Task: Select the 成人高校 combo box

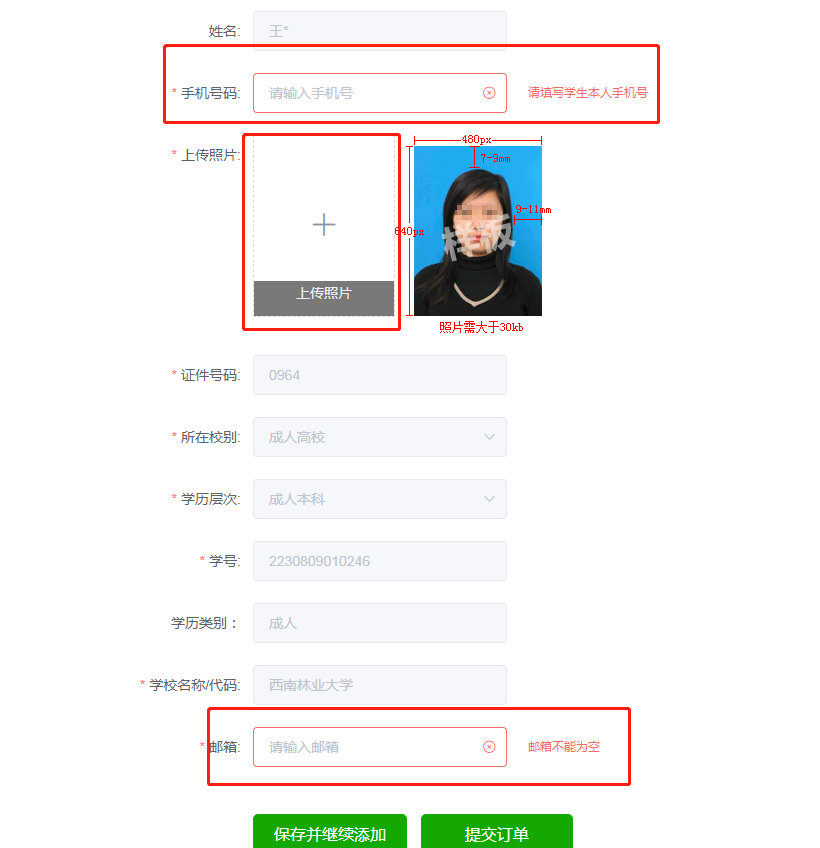Action: 380,437
